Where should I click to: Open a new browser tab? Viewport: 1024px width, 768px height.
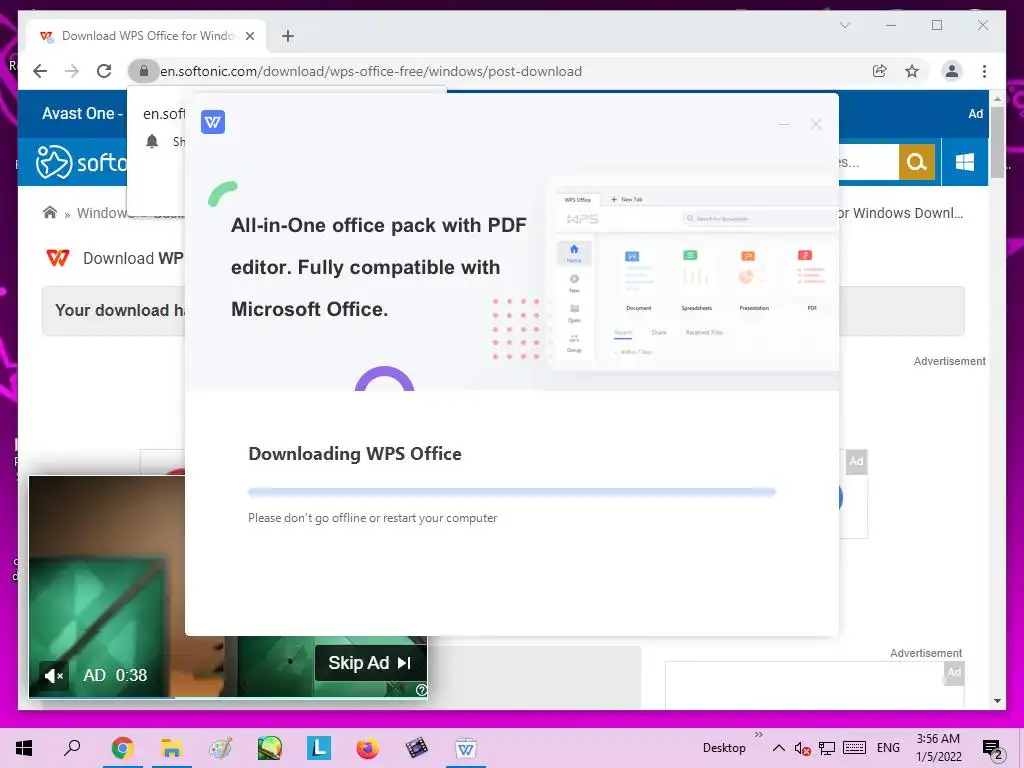point(288,36)
